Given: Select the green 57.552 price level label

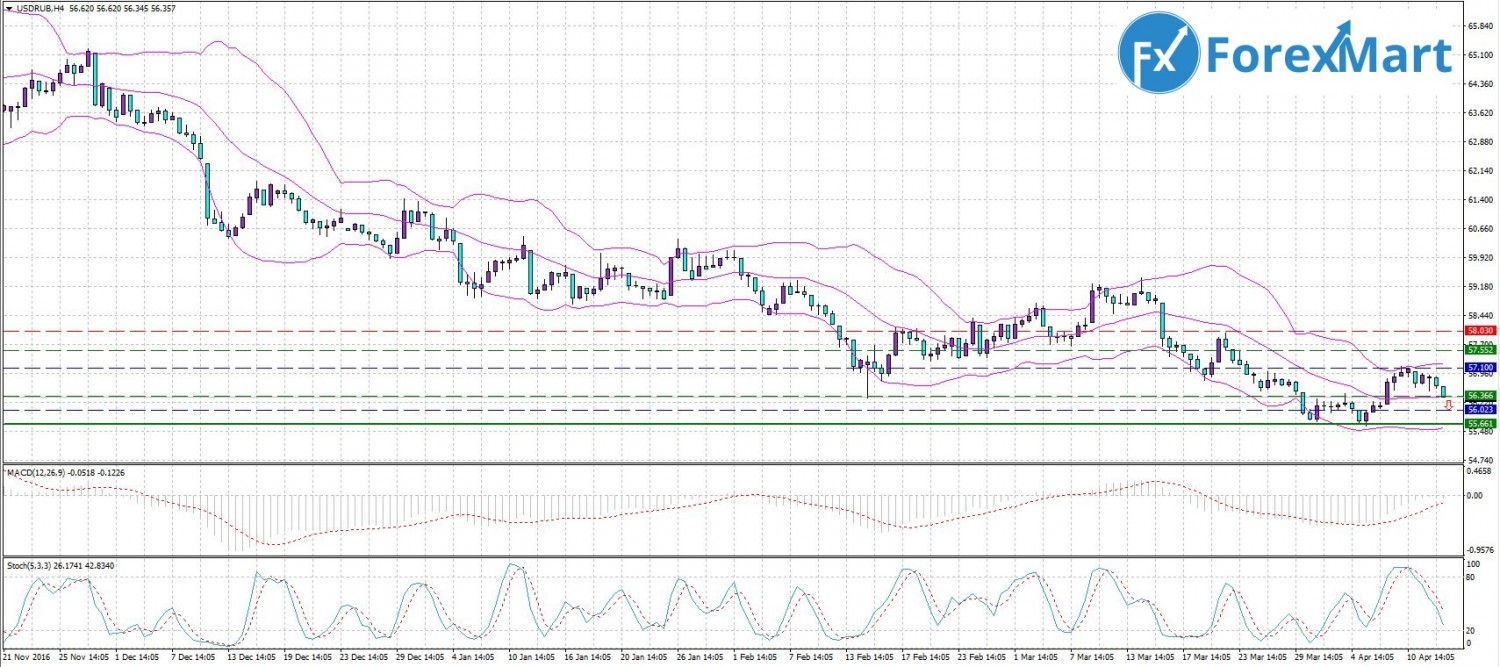Looking at the screenshot, I should click(1479, 350).
